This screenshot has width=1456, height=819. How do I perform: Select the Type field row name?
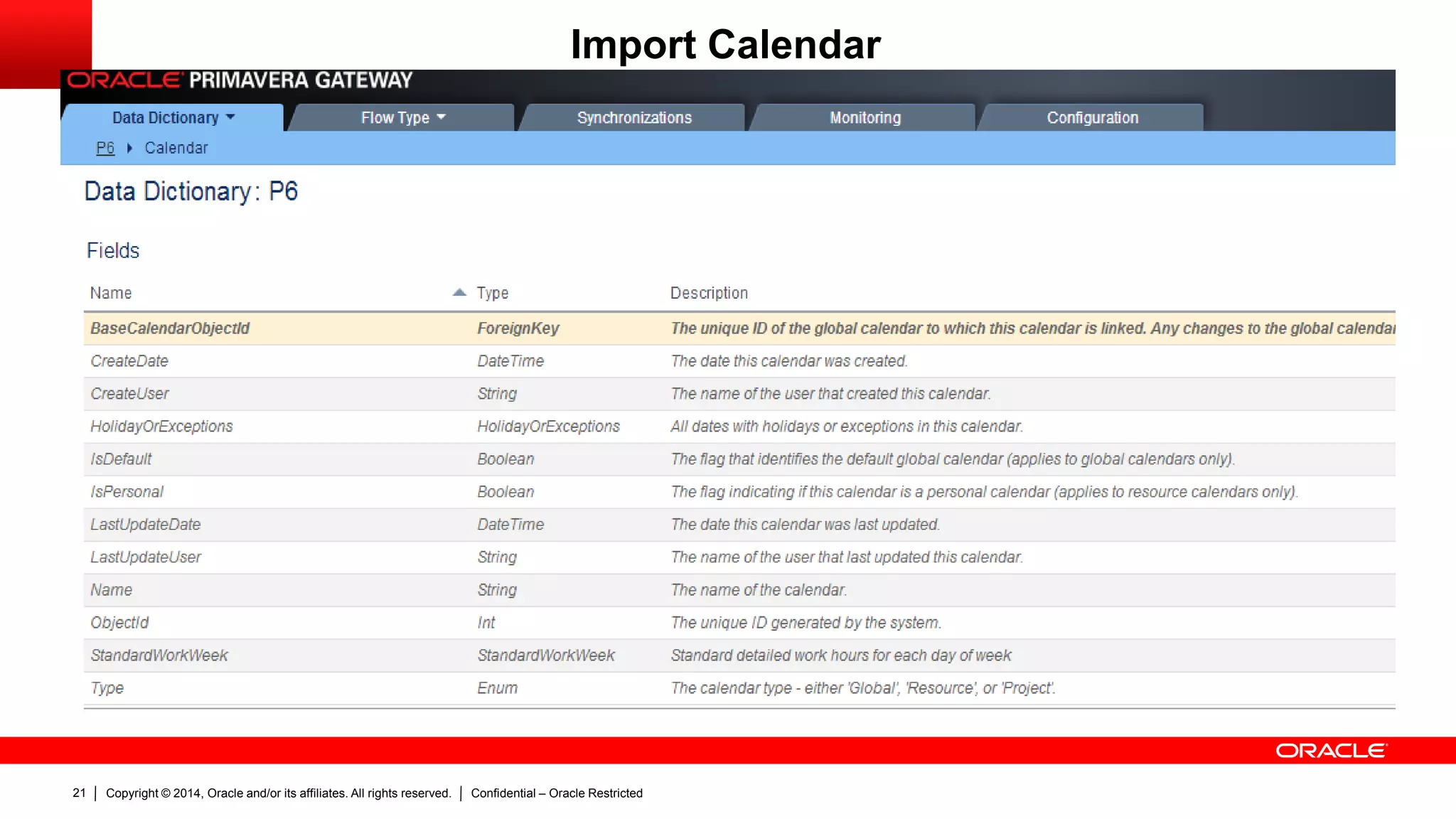[107, 688]
